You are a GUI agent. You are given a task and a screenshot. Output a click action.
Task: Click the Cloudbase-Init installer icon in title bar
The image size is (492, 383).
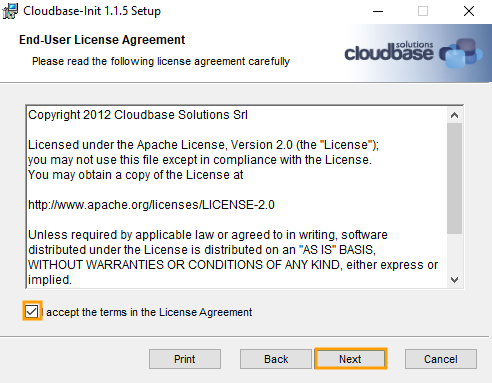click(x=10, y=11)
